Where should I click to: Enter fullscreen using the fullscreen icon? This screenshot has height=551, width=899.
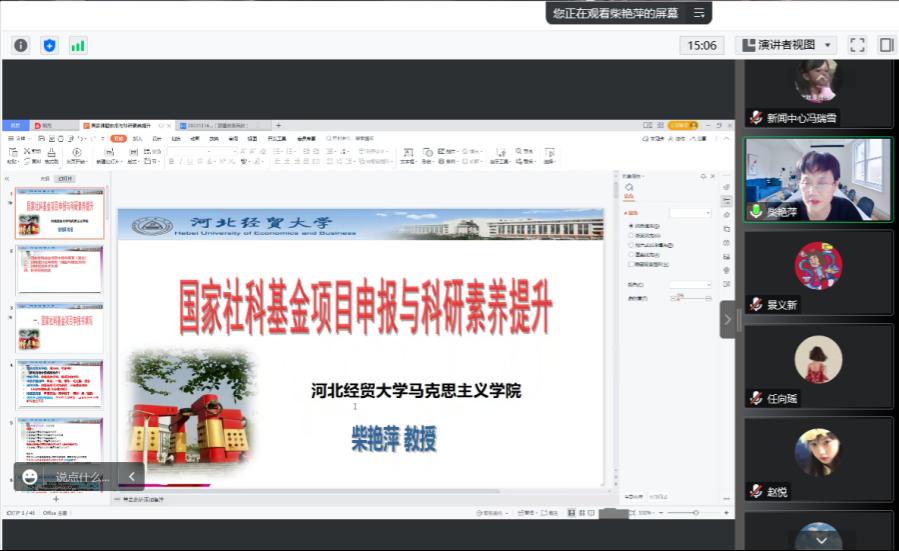pos(857,45)
